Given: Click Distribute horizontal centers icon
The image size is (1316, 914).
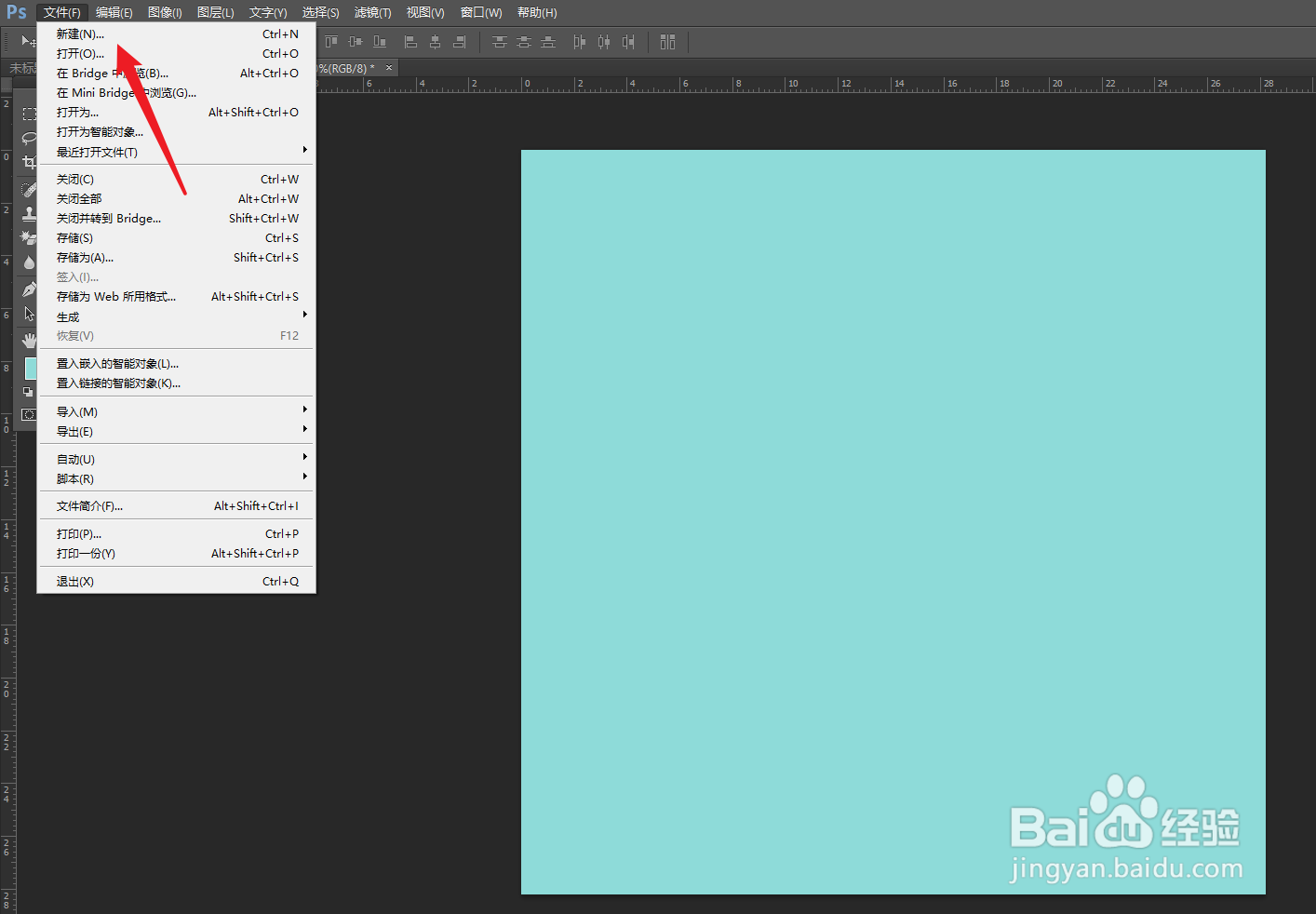Looking at the screenshot, I should [604, 42].
